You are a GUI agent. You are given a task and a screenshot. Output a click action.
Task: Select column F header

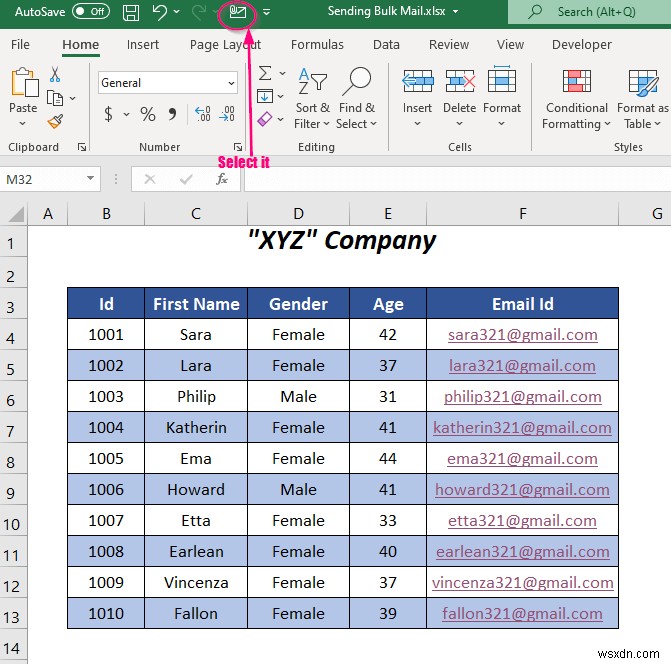(x=523, y=213)
